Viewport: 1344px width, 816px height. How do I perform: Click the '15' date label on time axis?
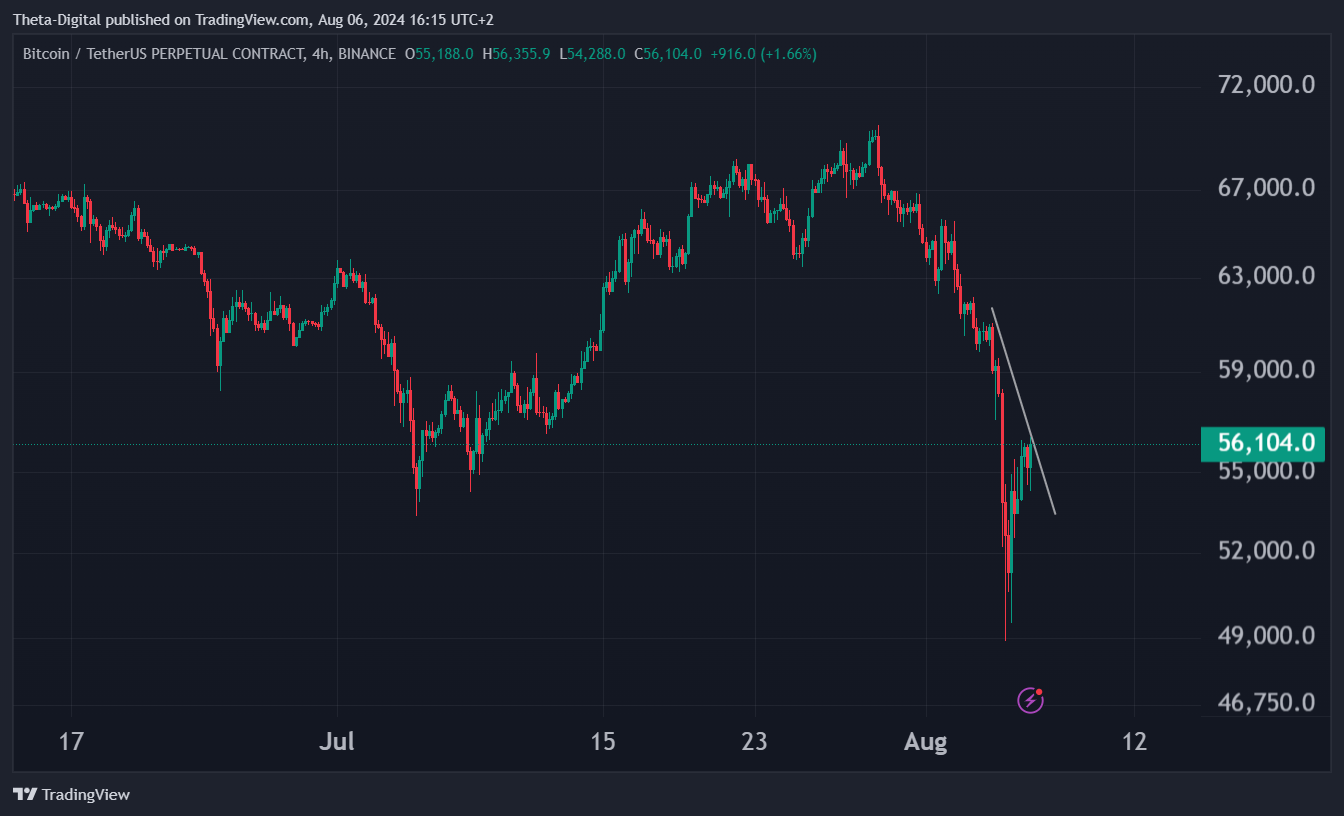602,742
